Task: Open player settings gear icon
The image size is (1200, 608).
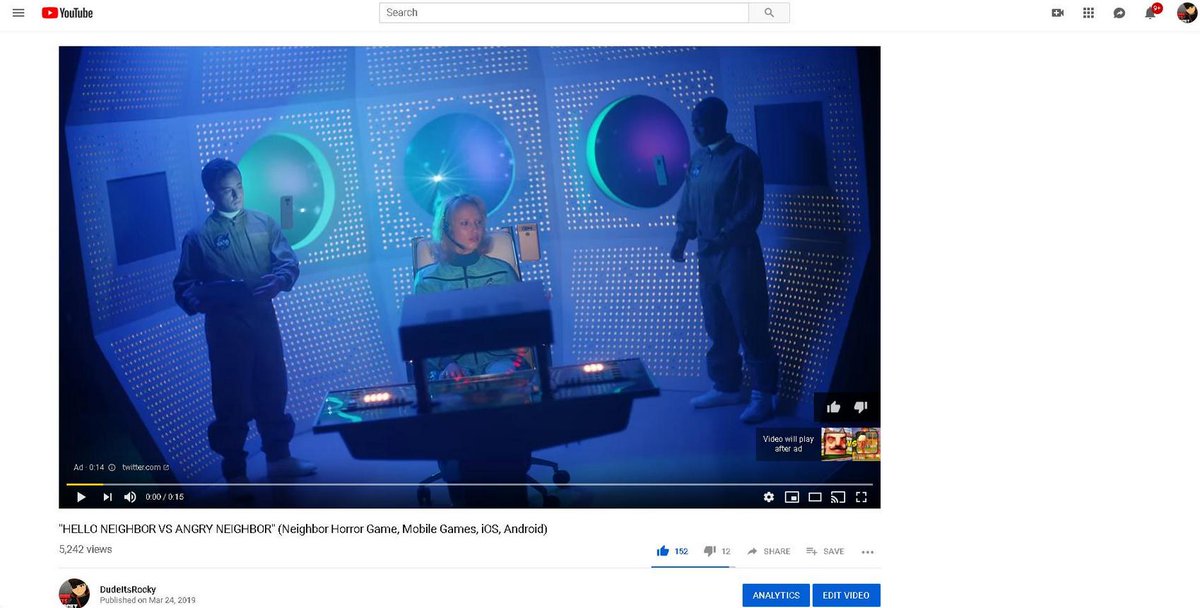Action: pyautogui.click(x=768, y=497)
